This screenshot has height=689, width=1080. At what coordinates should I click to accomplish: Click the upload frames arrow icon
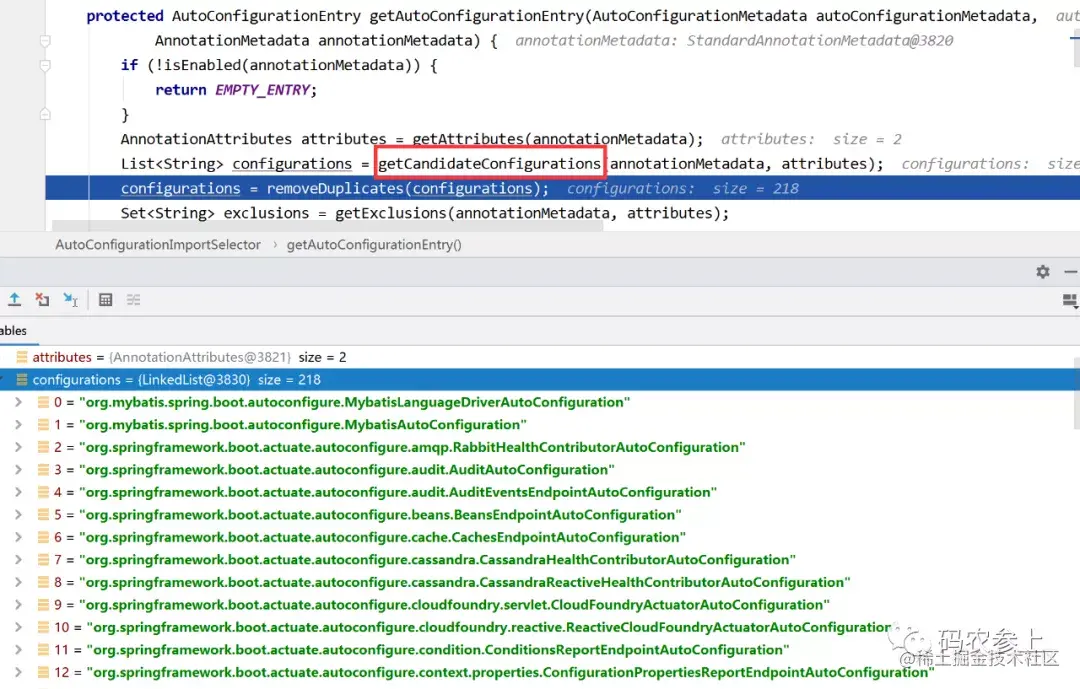(x=14, y=299)
